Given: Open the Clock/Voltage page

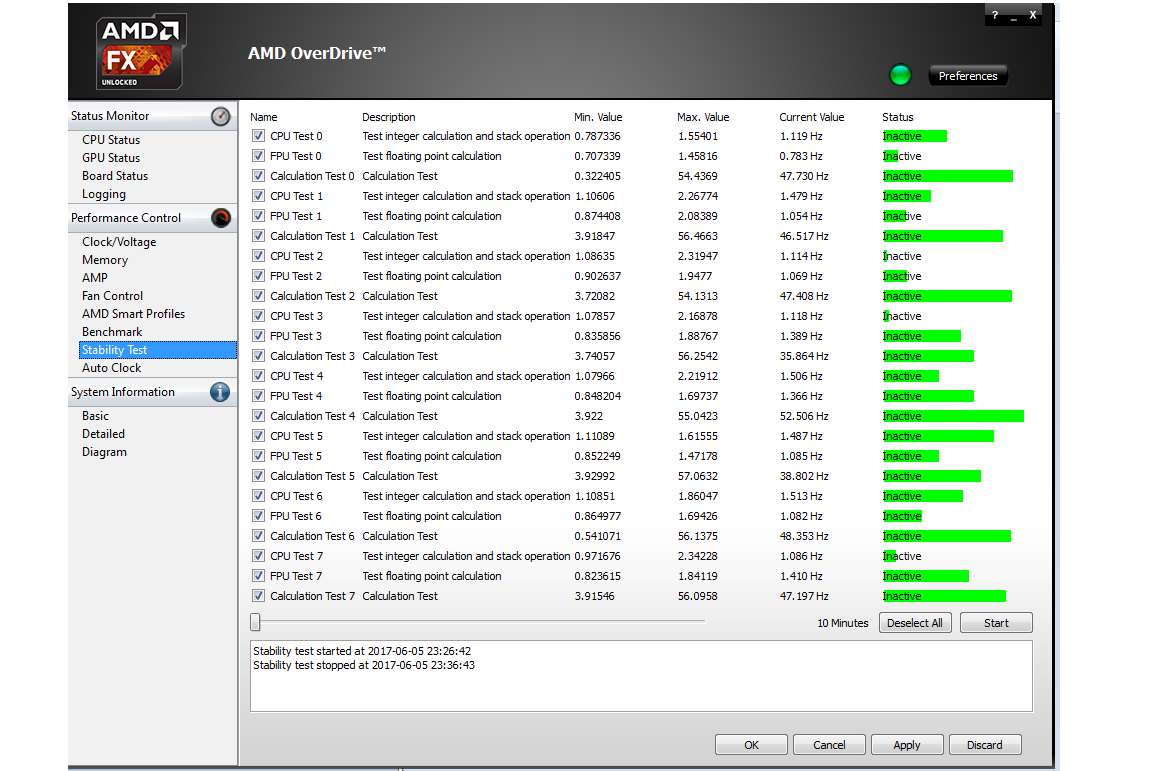Looking at the screenshot, I should tap(119, 242).
